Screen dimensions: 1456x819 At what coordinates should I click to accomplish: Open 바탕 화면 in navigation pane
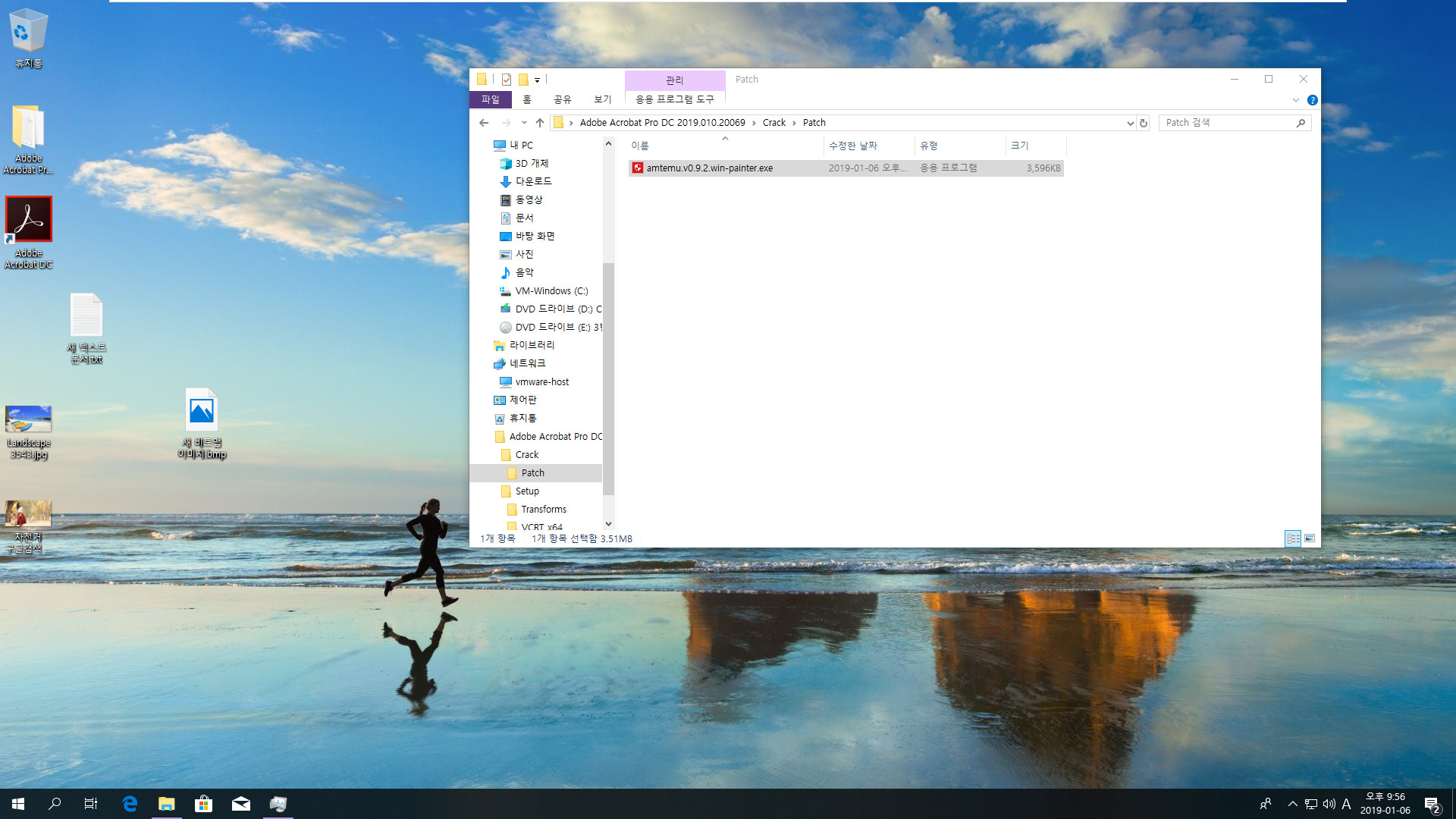coord(527,237)
